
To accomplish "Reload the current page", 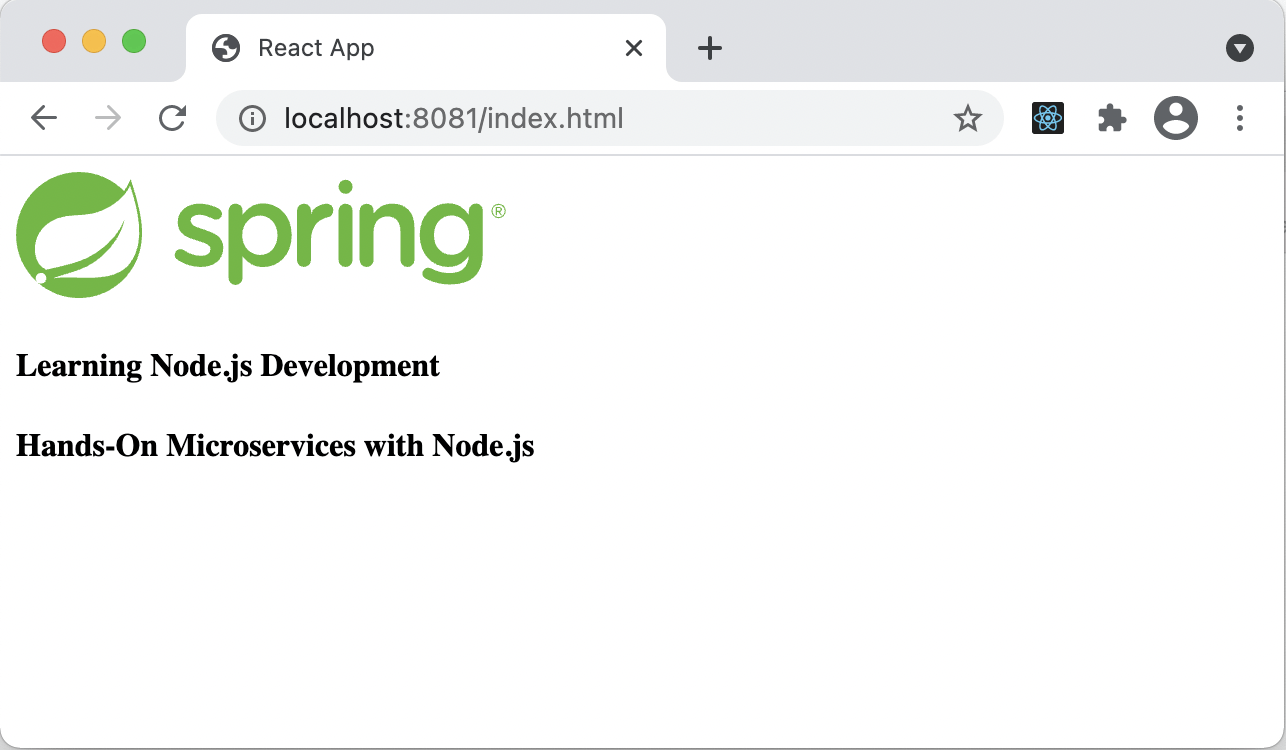I will [173, 119].
